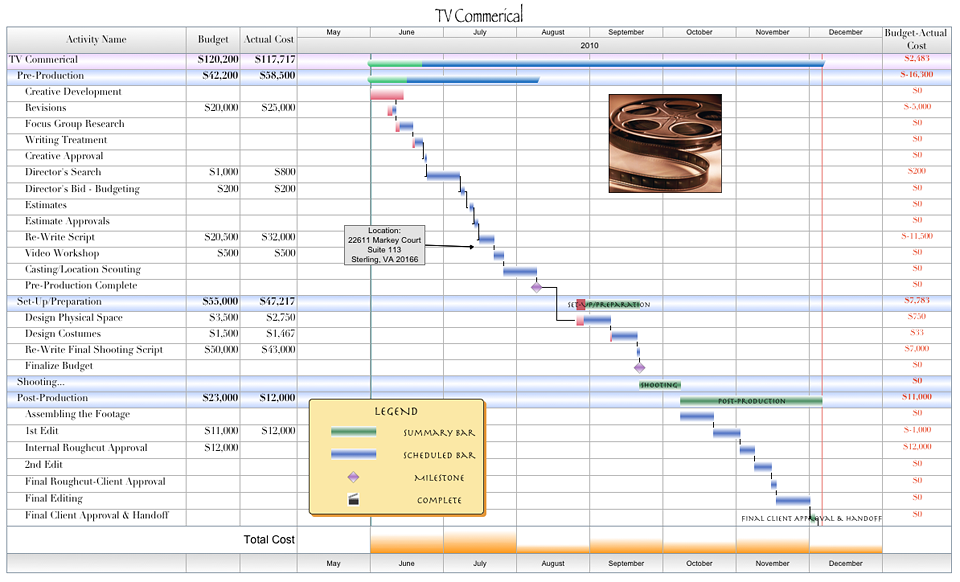Click the Re-Write Script activity name
Screen dimensions: 960x582
pyautogui.click(x=60, y=238)
